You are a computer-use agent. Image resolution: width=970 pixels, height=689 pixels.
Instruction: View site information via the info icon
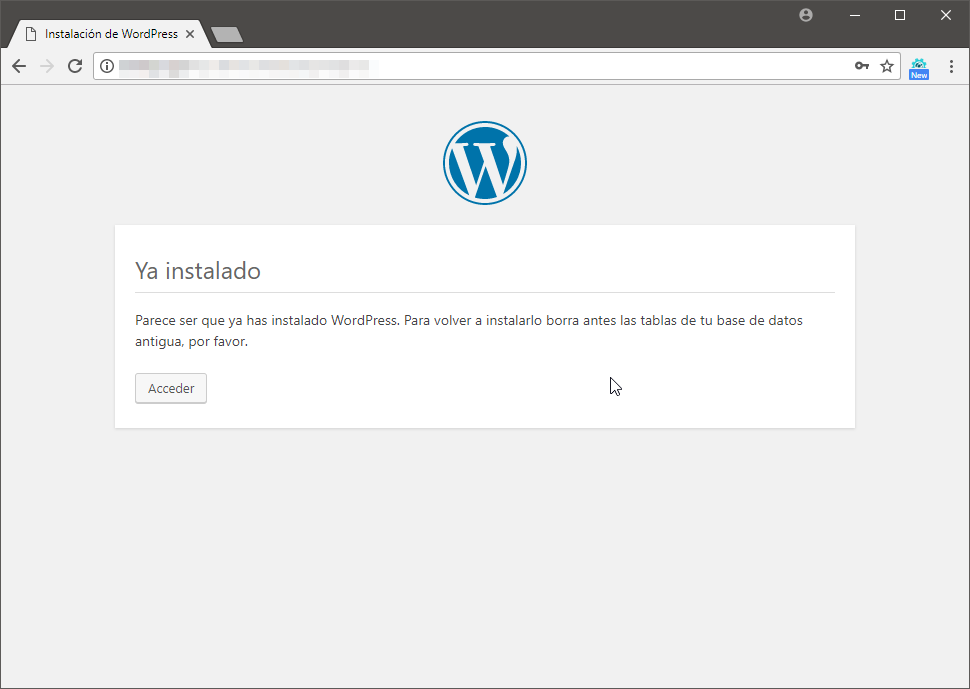coord(107,66)
